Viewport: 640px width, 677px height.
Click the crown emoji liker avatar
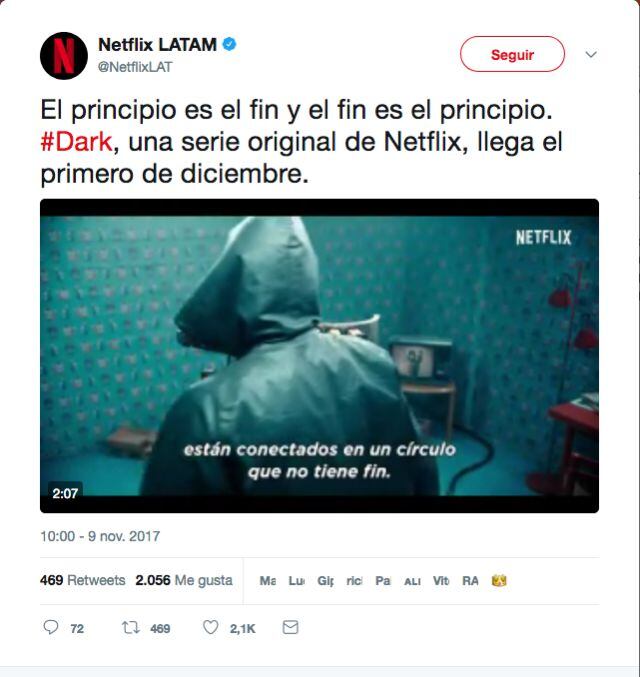(x=499, y=581)
